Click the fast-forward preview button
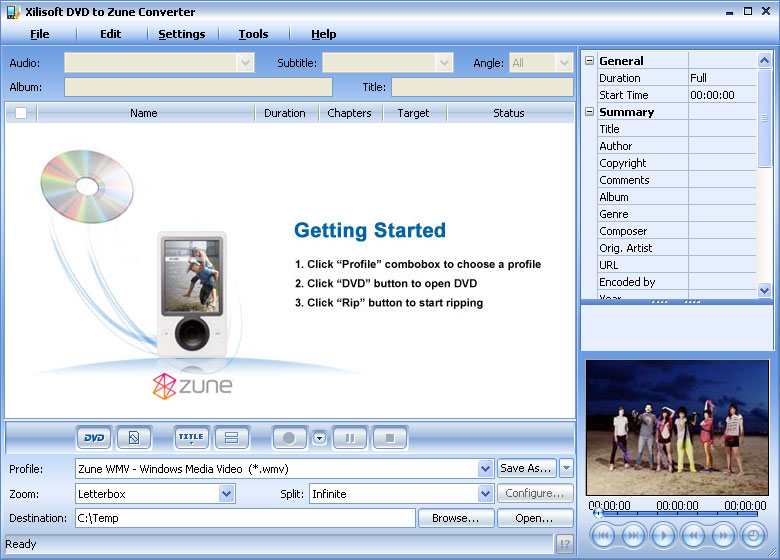 [723, 535]
